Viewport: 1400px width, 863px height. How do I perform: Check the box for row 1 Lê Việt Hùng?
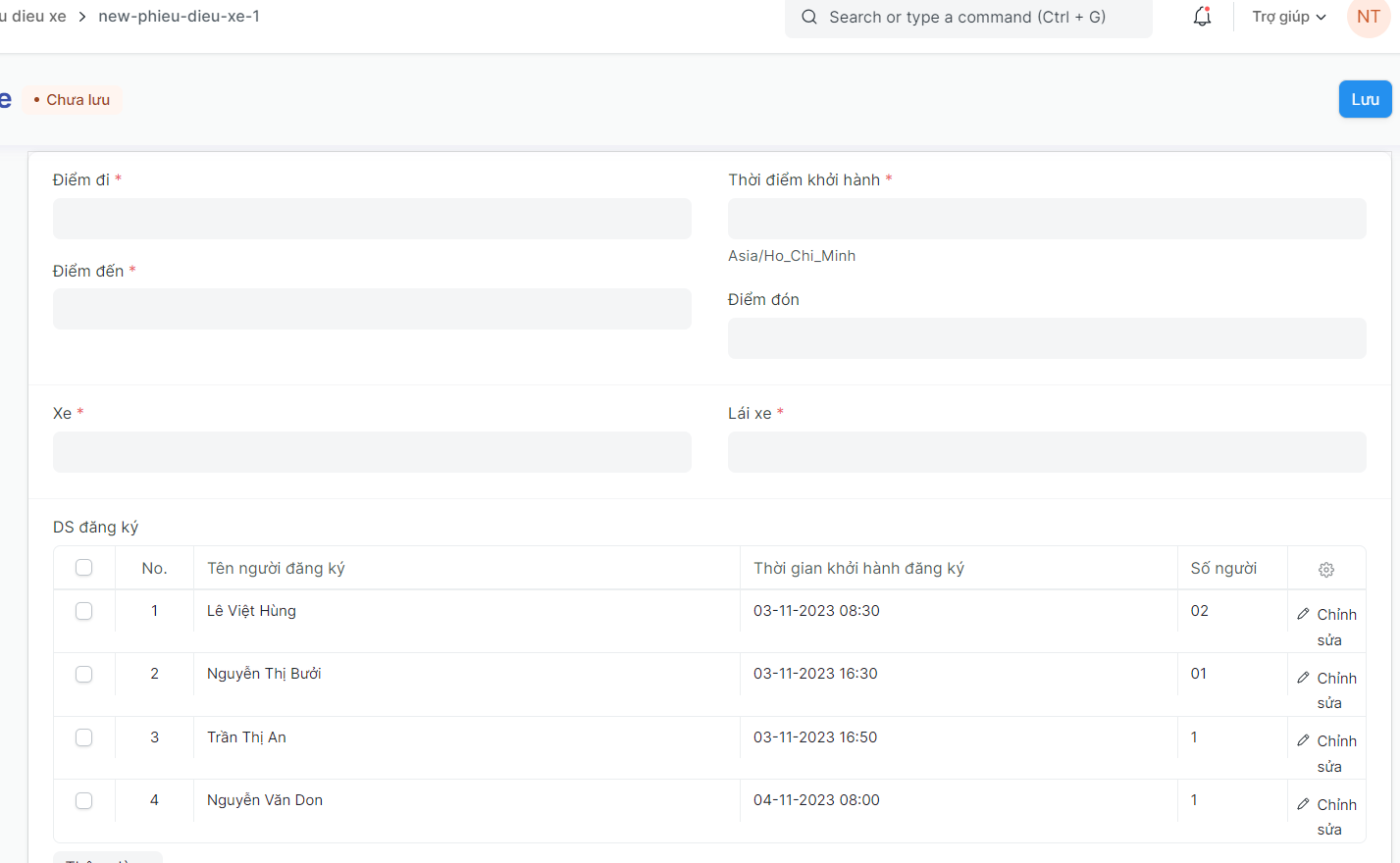[x=84, y=611]
